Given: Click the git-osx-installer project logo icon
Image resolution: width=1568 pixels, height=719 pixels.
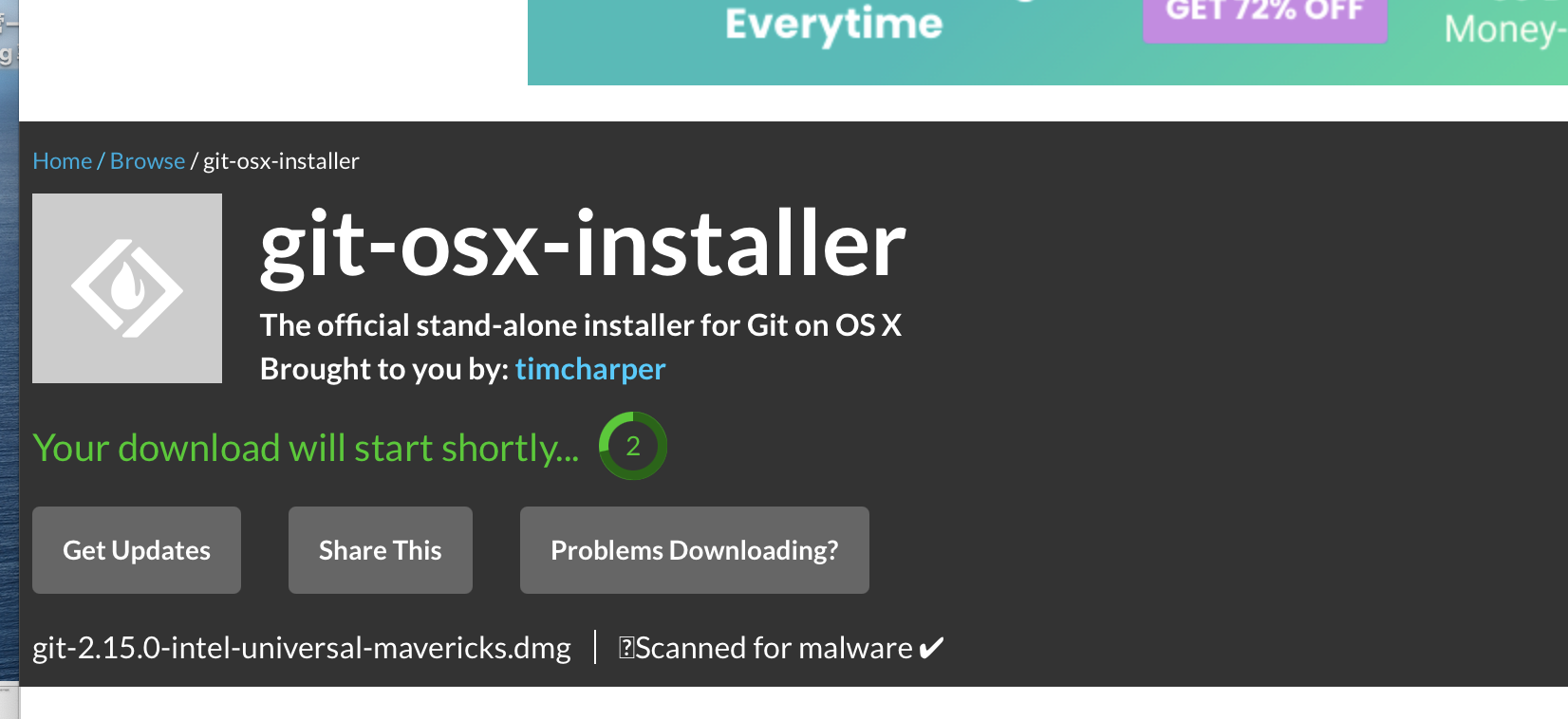Looking at the screenshot, I should [127, 288].
